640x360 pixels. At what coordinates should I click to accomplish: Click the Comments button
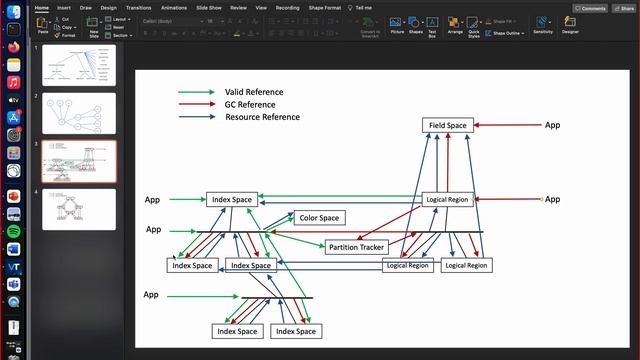(590, 8)
